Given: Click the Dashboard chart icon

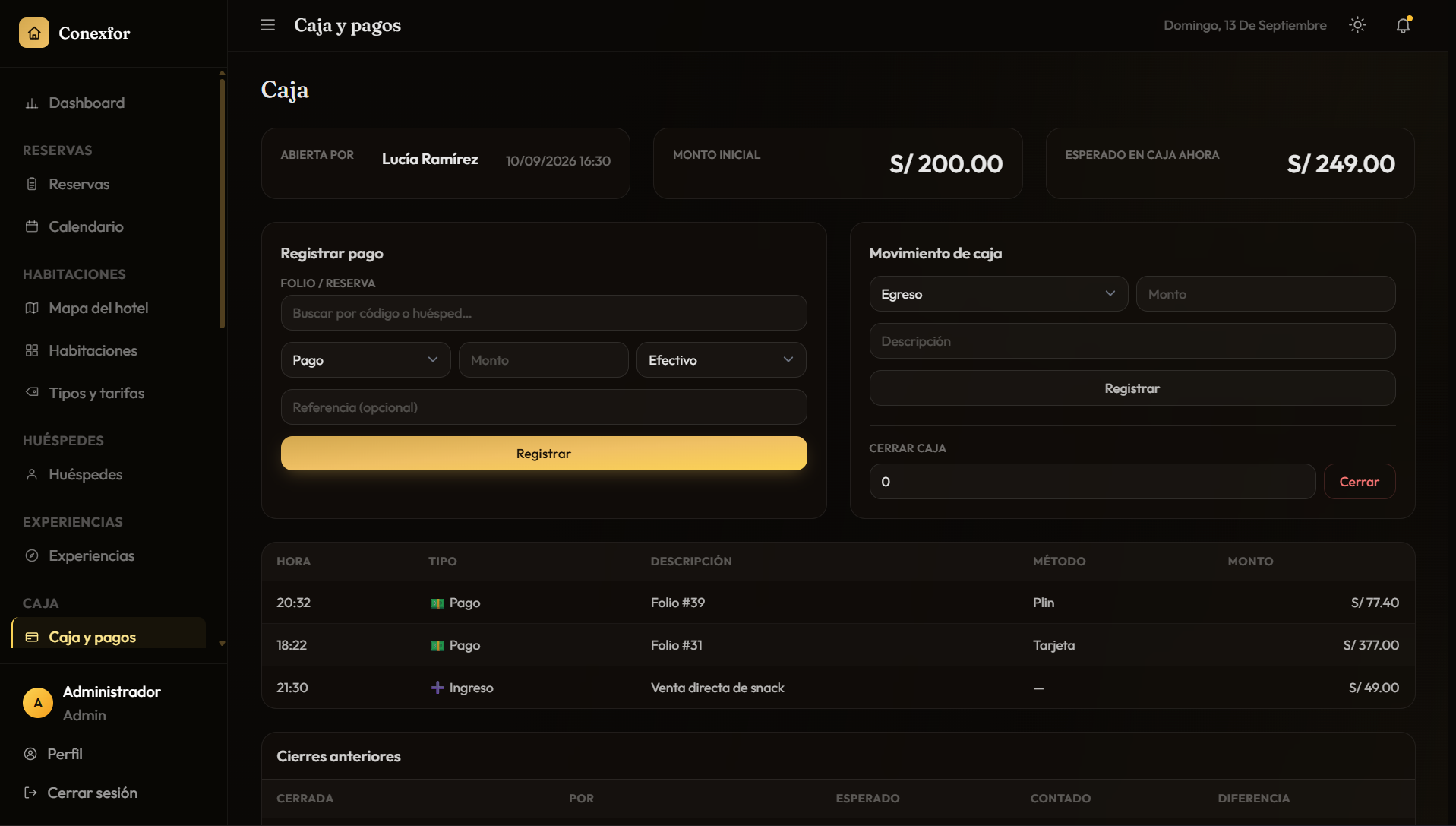Looking at the screenshot, I should click(x=32, y=103).
